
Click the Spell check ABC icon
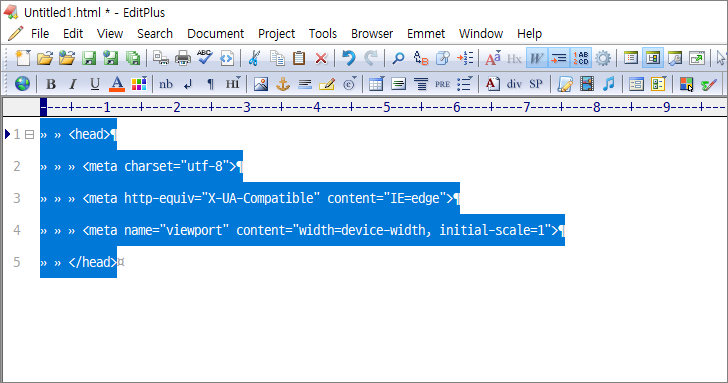(x=204, y=58)
